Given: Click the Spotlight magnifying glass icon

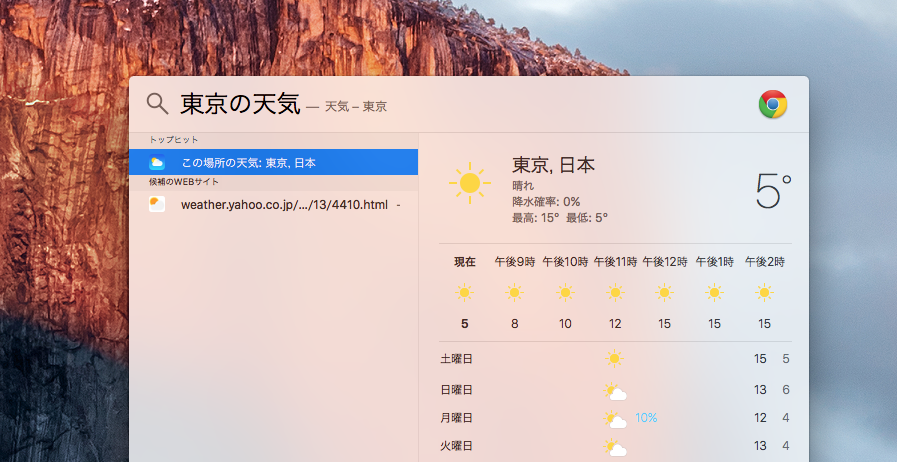Looking at the screenshot, I should (157, 104).
